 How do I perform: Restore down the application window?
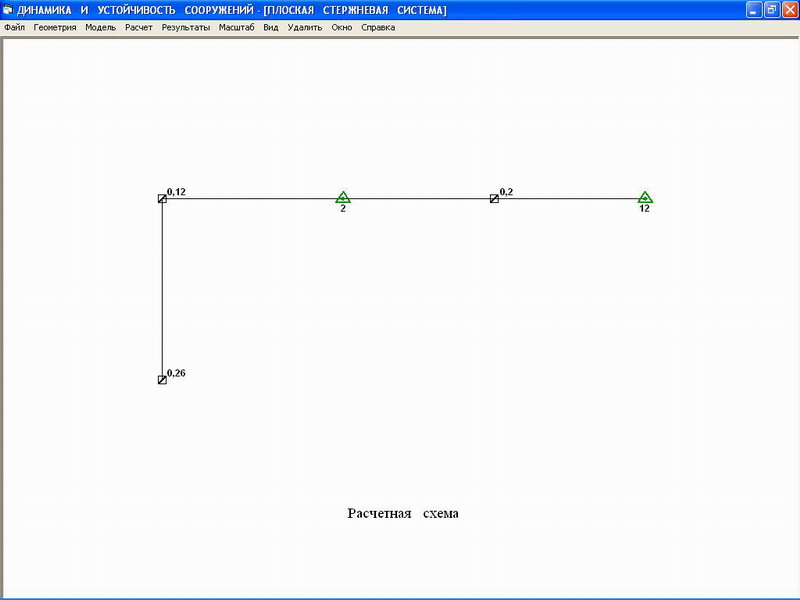(x=772, y=10)
